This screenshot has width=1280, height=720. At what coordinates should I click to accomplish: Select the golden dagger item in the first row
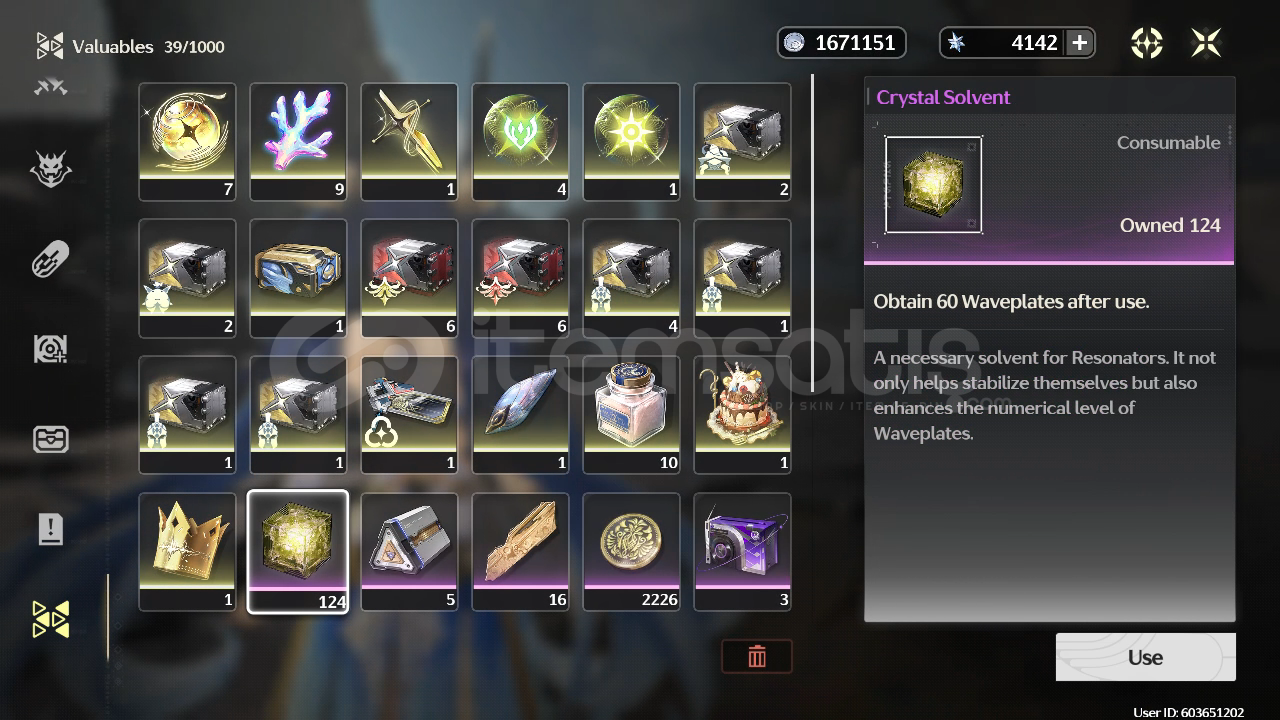click(x=409, y=142)
